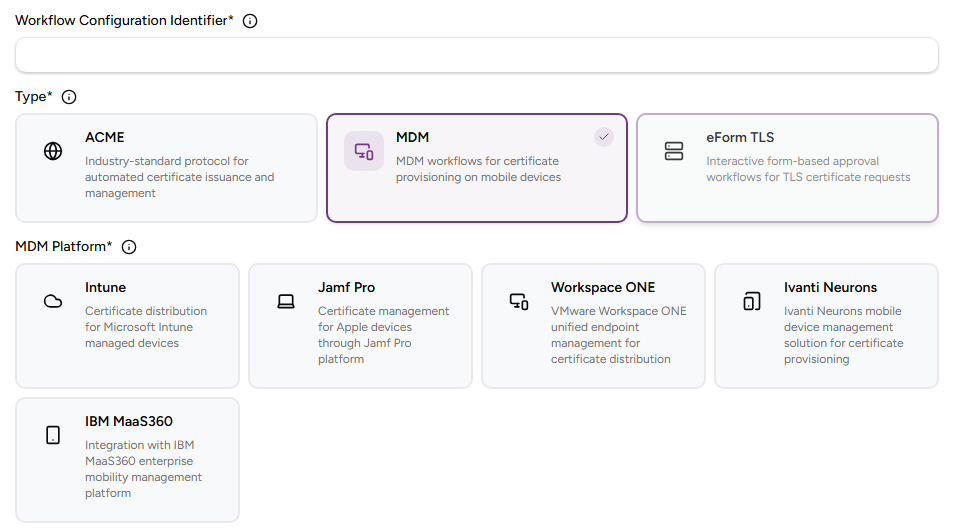
Task: Click the 'Type*' label
Action: (34, 97)
